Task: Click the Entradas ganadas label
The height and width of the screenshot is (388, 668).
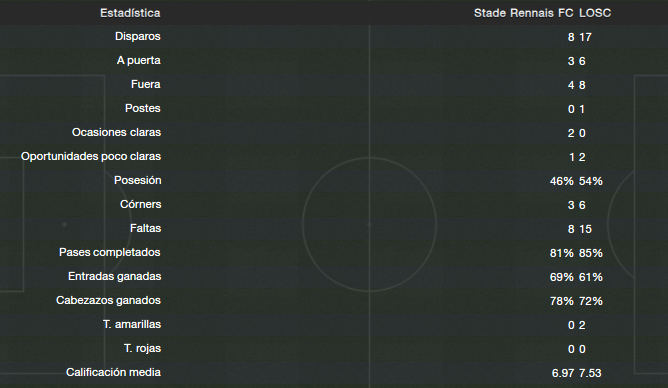Action: [115, 276]
